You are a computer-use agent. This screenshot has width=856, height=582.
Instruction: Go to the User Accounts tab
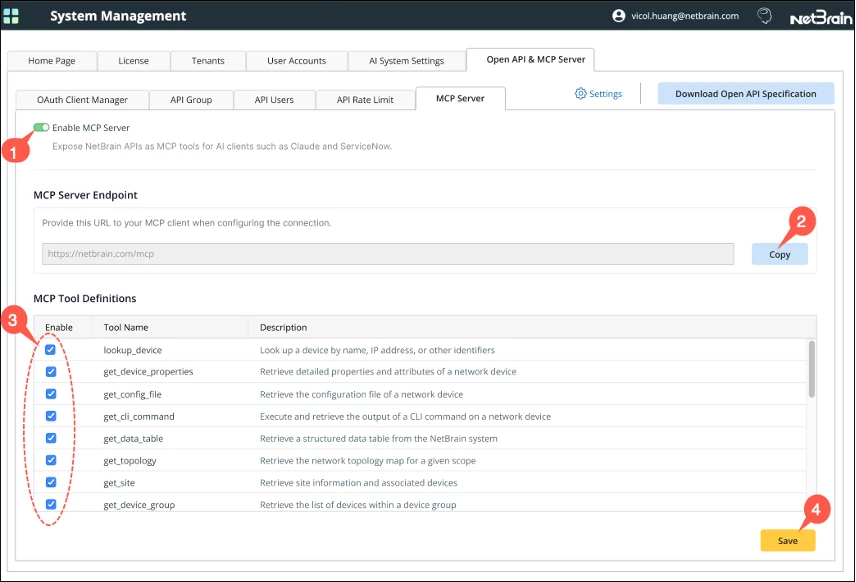[x=296, y=61]
